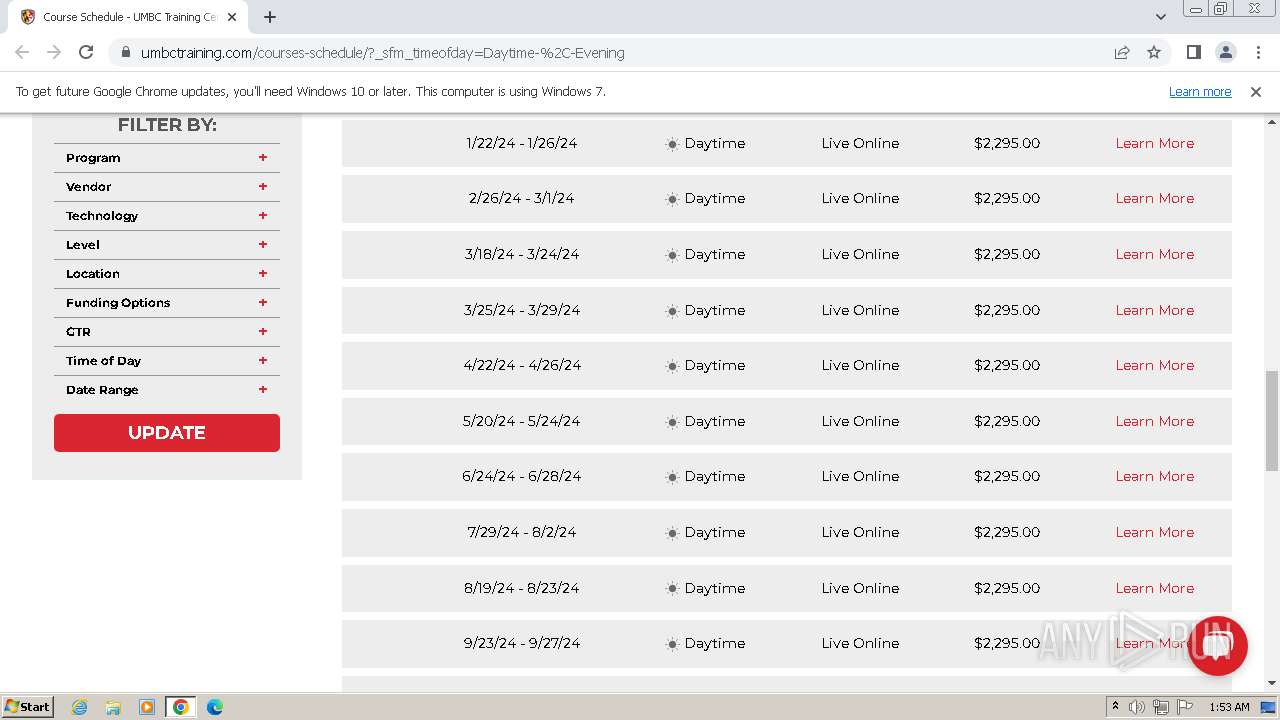Show hidden system tray icons
1280x720 pixels.
coord(1115,707)
